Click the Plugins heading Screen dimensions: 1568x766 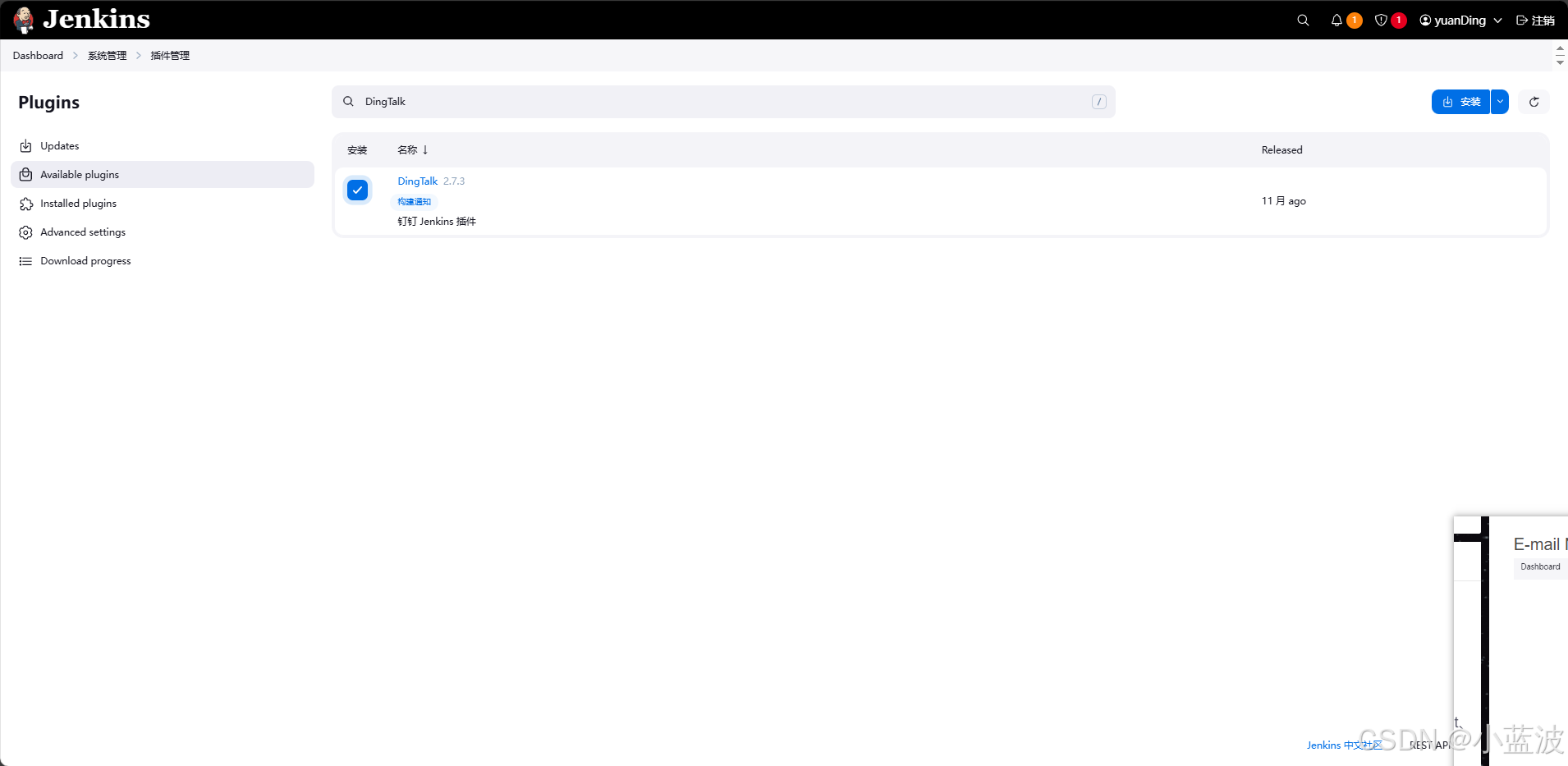click(49, 103)
